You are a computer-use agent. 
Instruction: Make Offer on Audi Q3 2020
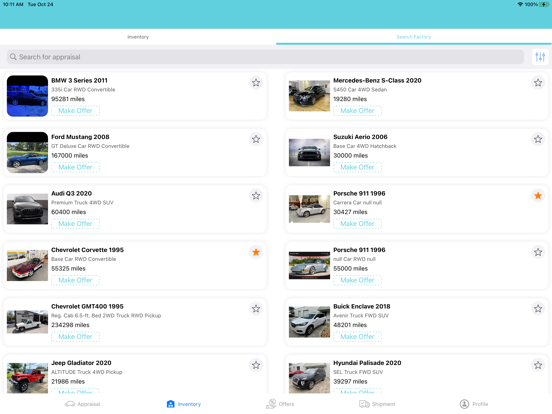point(75,224)
